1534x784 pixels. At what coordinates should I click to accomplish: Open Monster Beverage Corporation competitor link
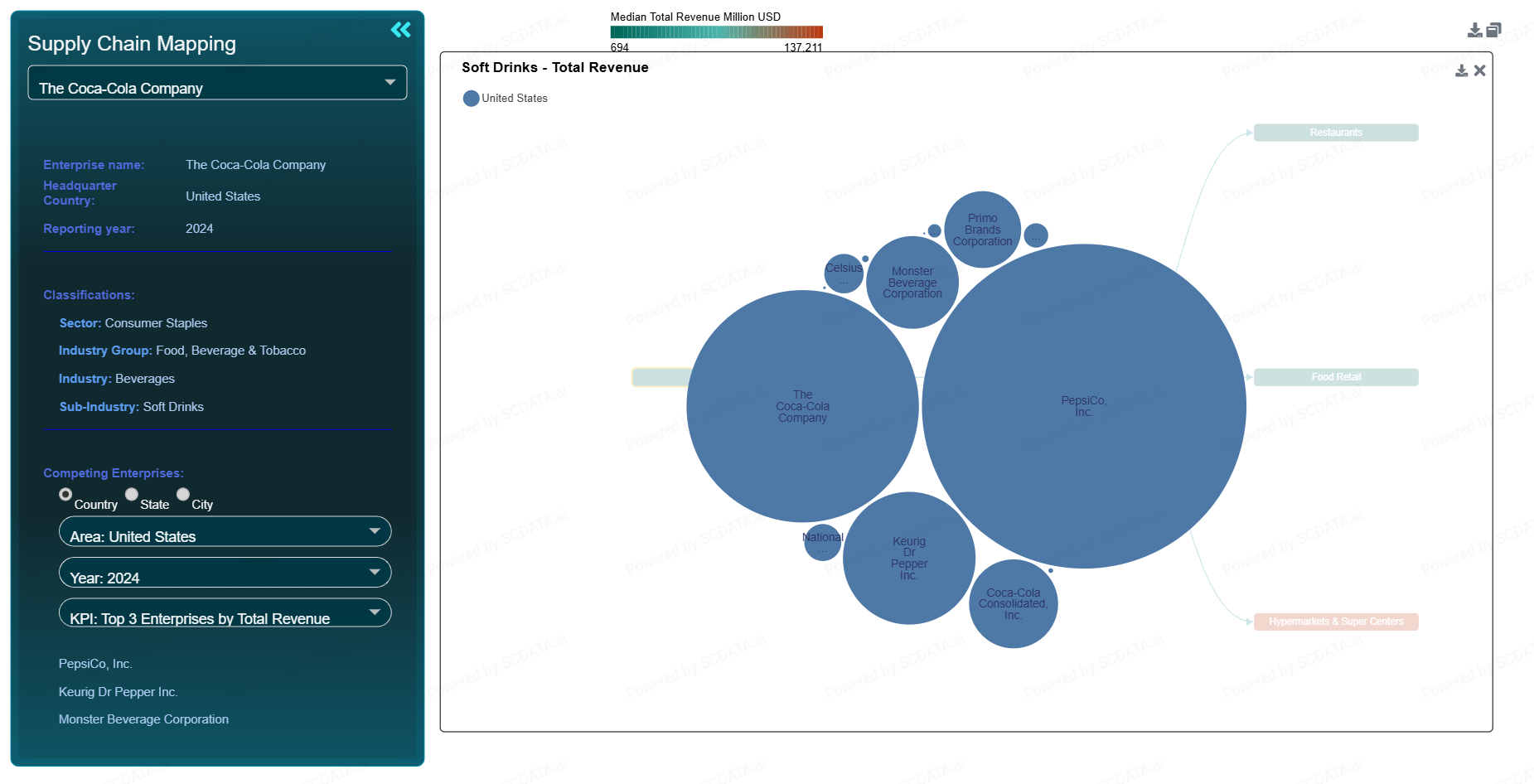click(143, 719)
